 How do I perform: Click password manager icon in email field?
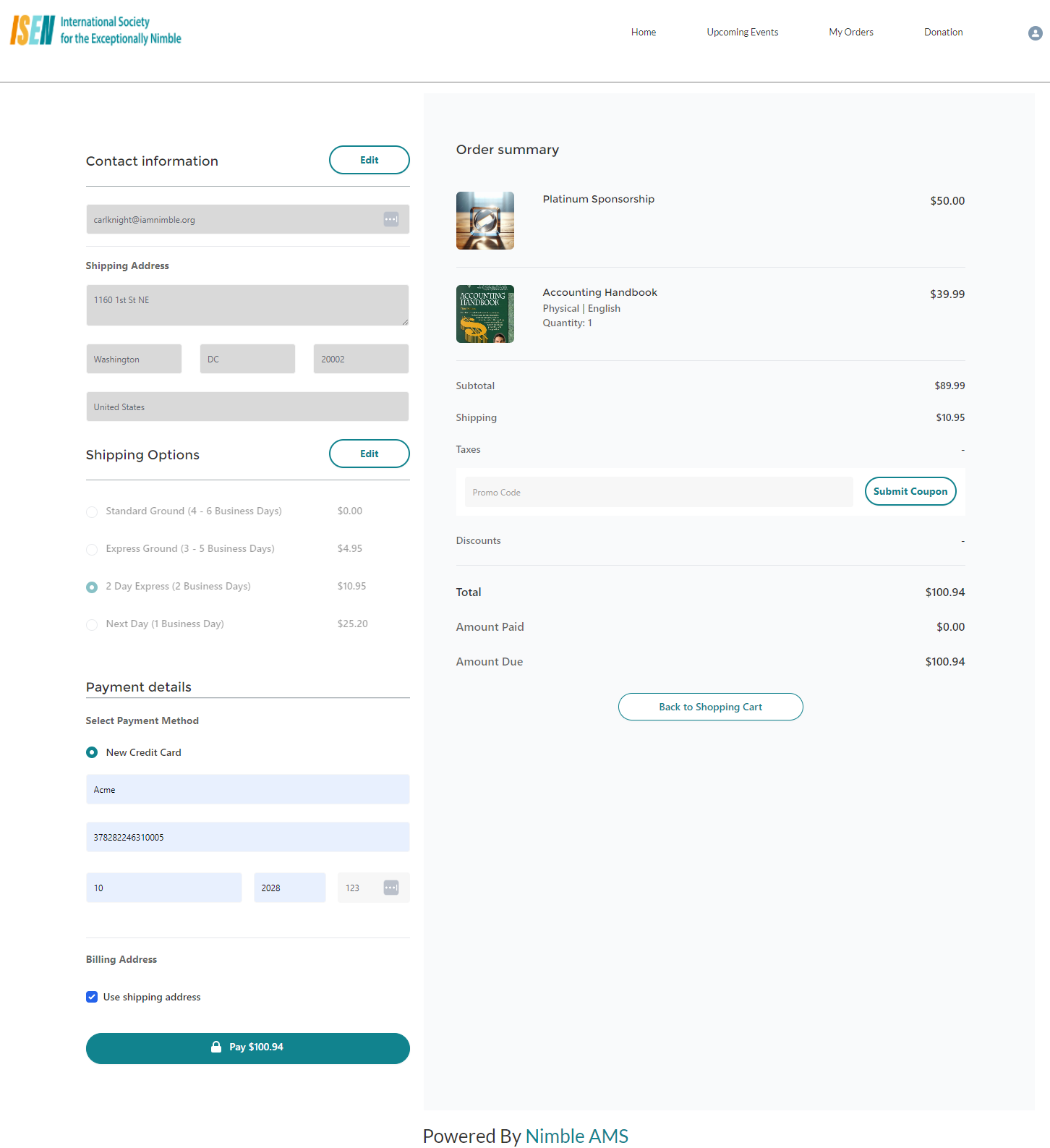[x=390, y=219]
